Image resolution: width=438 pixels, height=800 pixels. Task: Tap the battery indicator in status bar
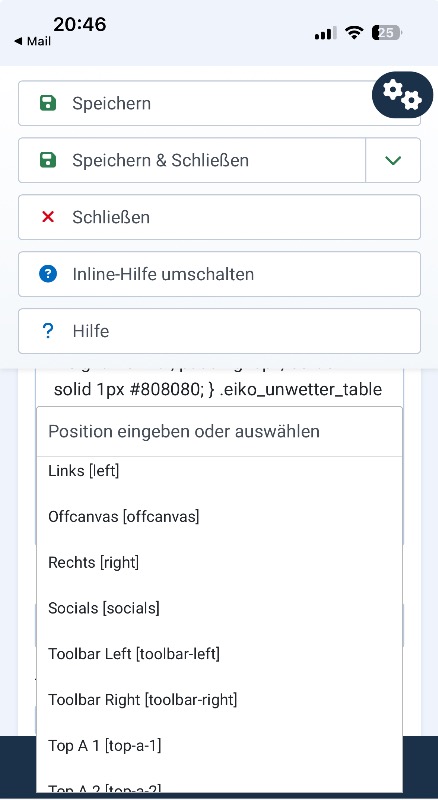tap(387, 33)
